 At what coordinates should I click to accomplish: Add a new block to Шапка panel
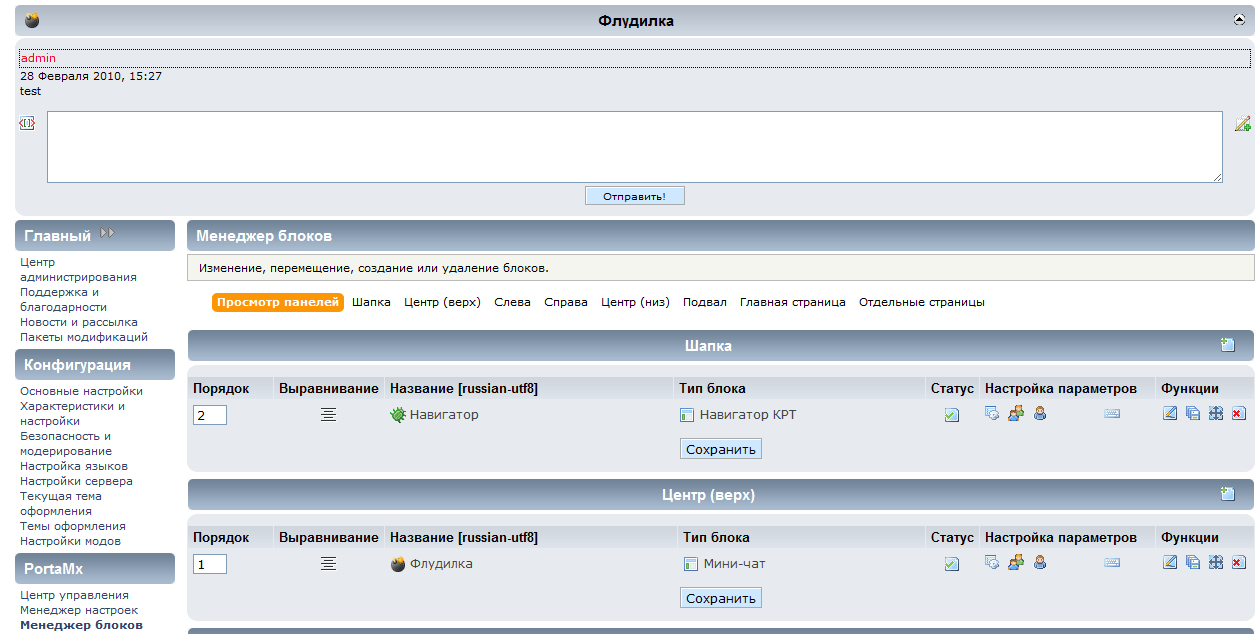[1227, 345]
